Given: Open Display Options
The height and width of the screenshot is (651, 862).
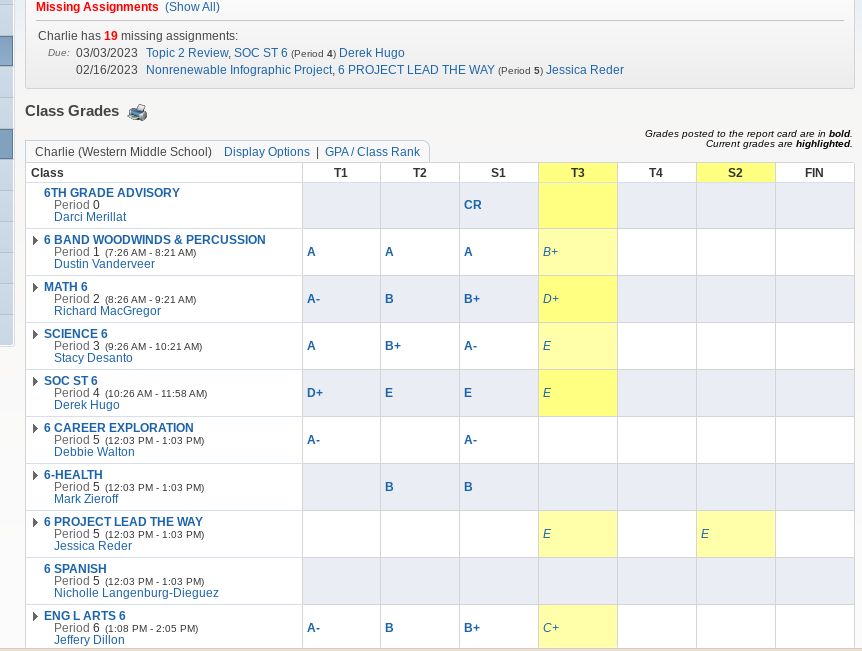Looking at the screenshot, I should [x=266, y=152].
